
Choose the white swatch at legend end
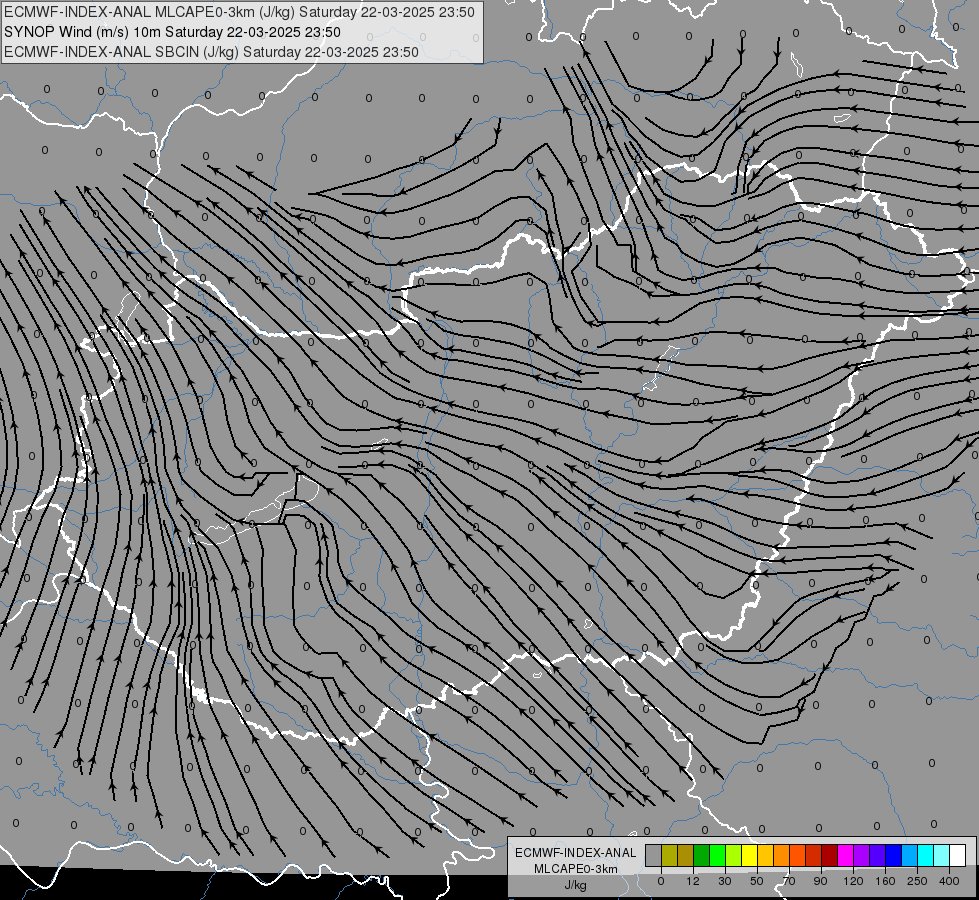[957, 855]
